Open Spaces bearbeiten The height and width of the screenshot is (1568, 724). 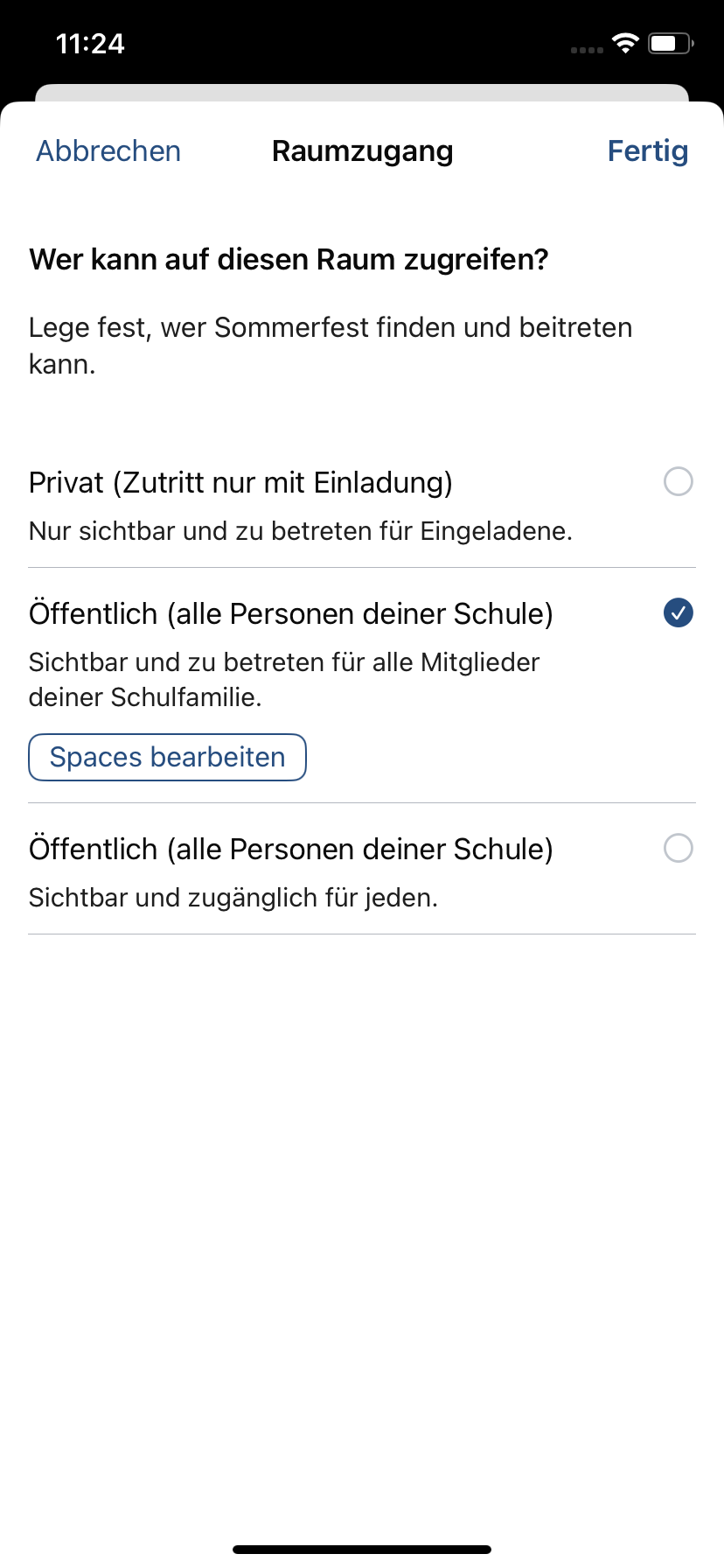tap(167, 757)
